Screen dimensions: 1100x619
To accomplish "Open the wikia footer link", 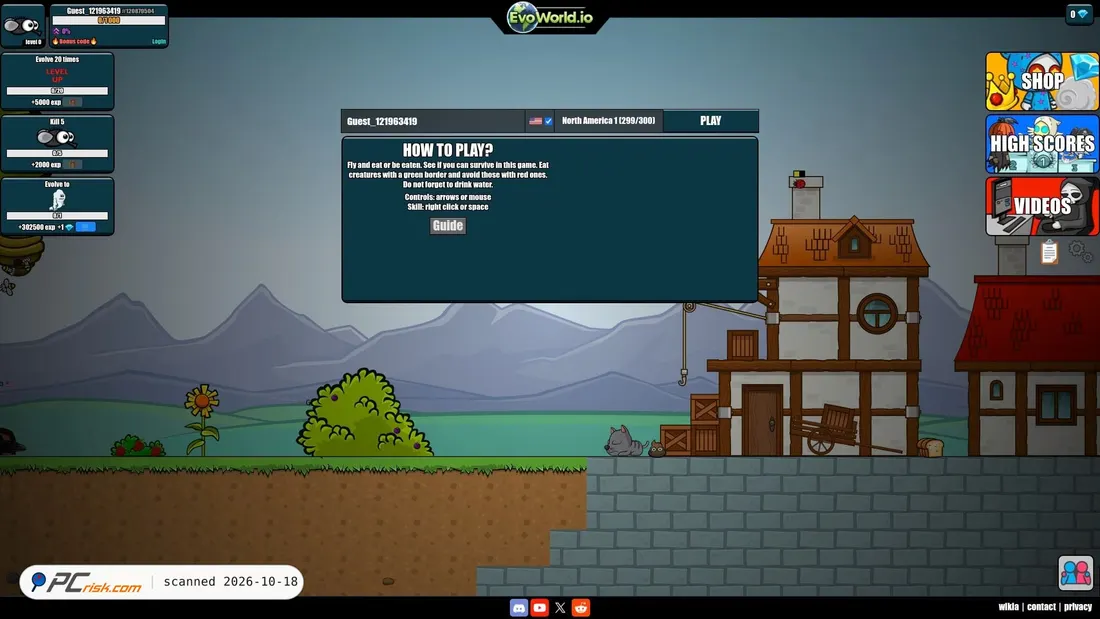I will click(1008, 607).
